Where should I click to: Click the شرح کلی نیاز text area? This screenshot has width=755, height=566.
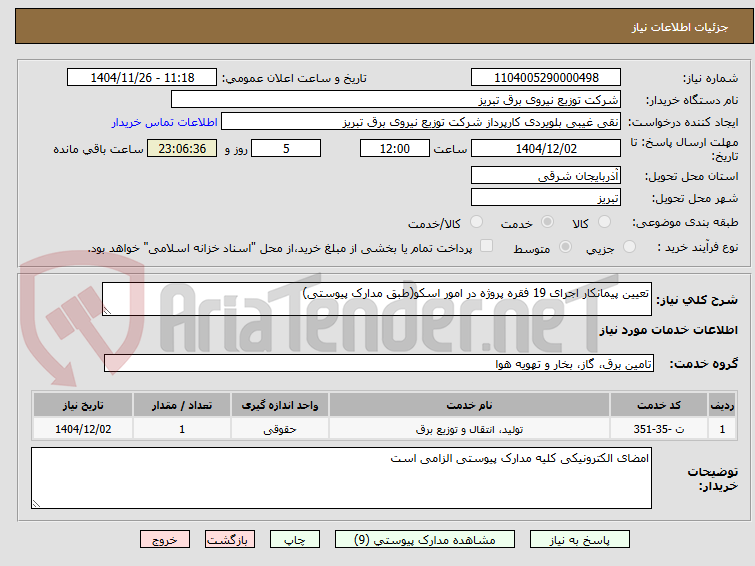click(x=377, y=299)
